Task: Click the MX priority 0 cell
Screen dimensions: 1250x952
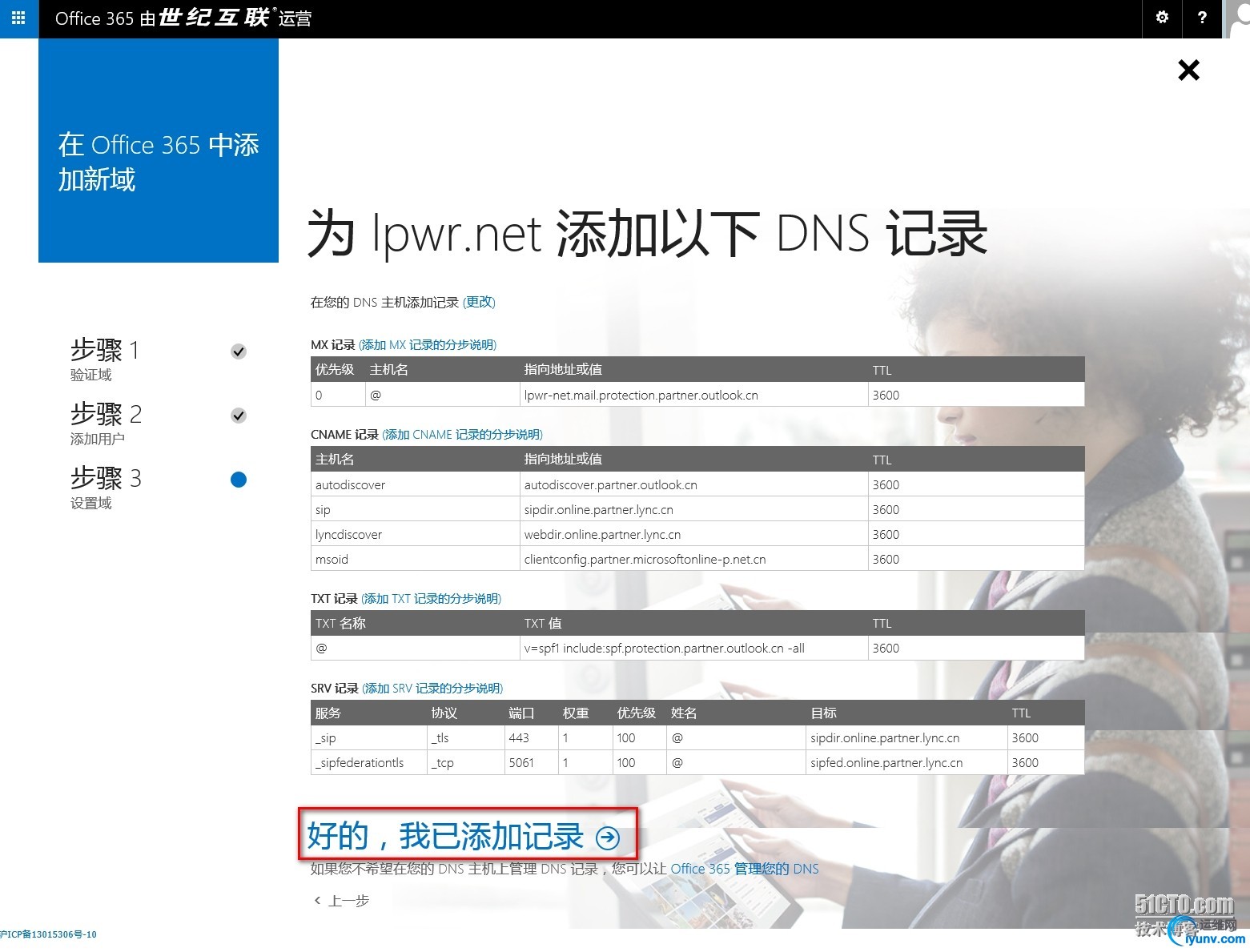Action: pyautogui.click(x=337, y=395)
